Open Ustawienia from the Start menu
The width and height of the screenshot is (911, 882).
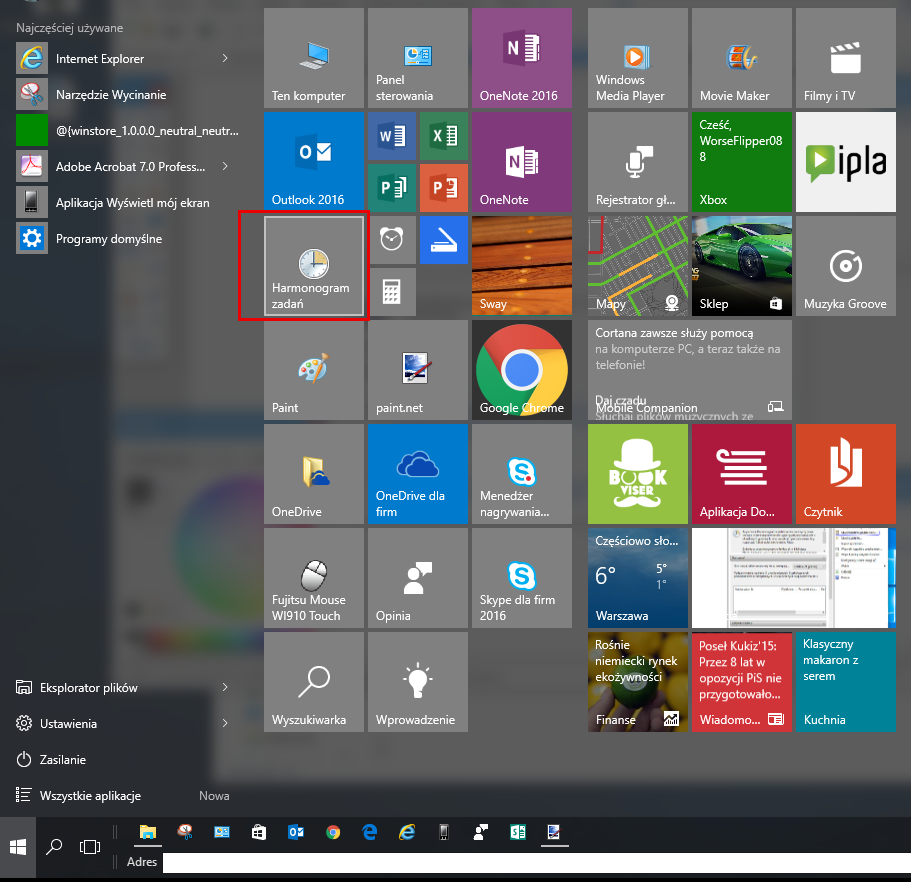68,724
